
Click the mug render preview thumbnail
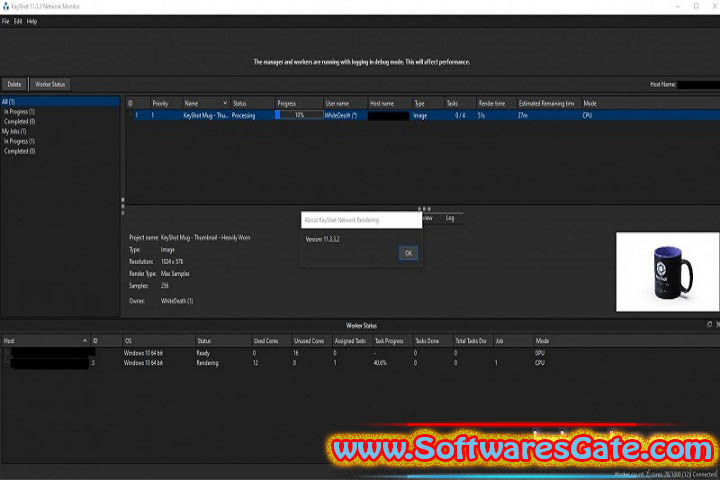point(668,272)
